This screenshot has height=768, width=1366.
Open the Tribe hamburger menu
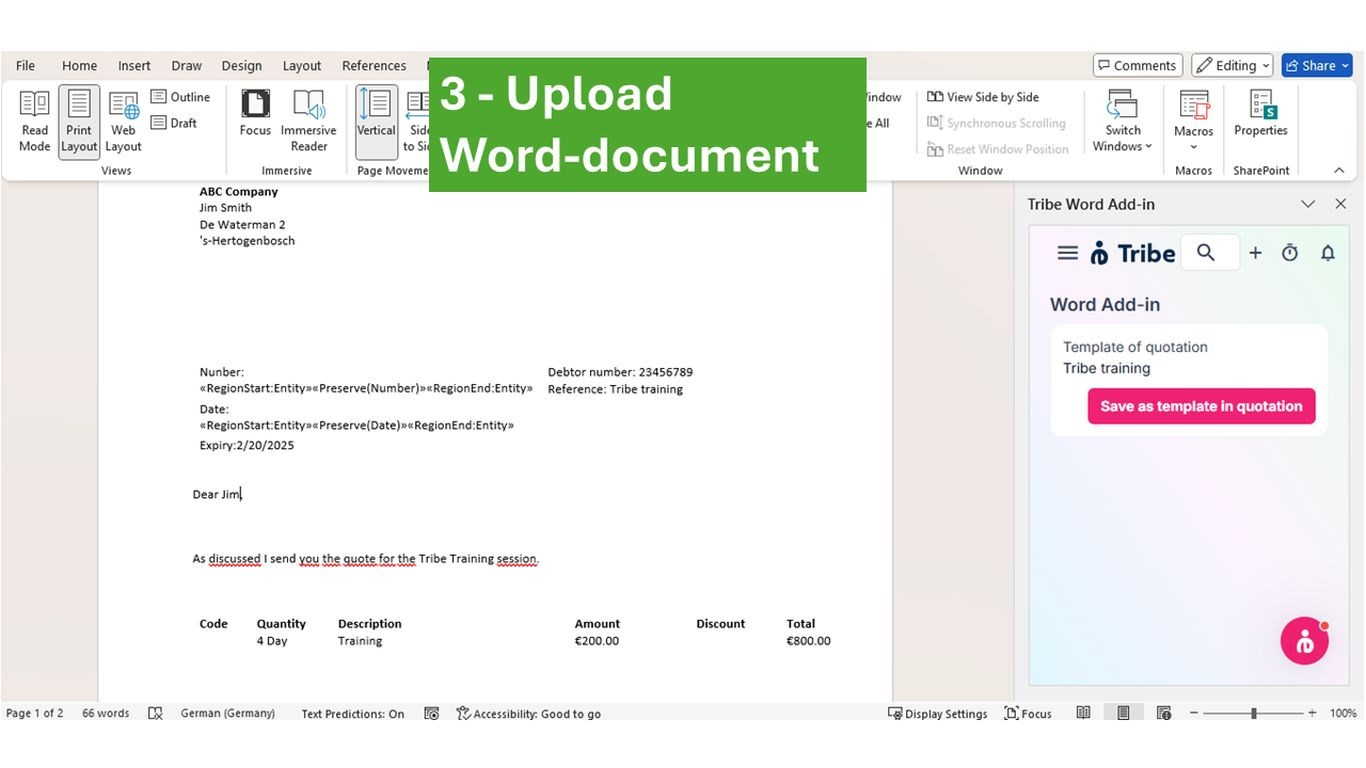[x=1067, y=253]
